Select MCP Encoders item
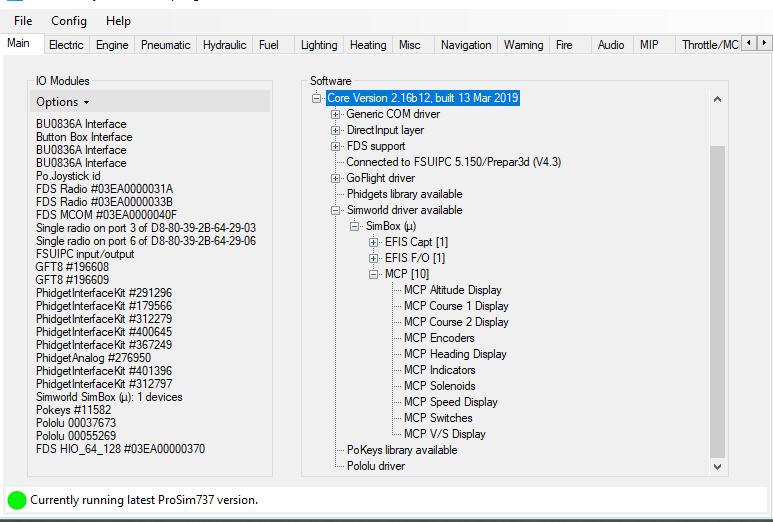The image size is (773, 522). click(439, 338)
